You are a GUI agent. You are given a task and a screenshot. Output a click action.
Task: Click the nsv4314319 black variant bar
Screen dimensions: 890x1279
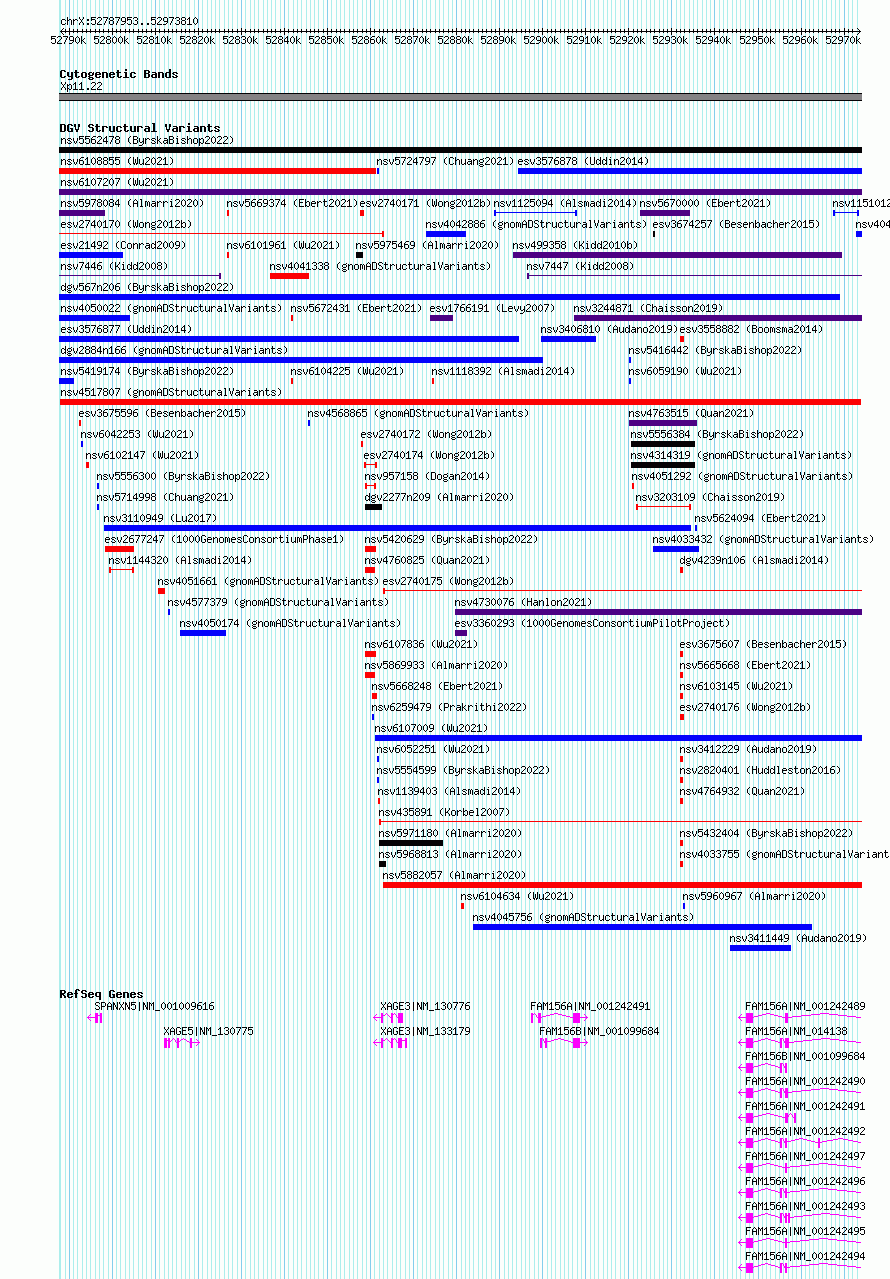[x=662, y=465]
